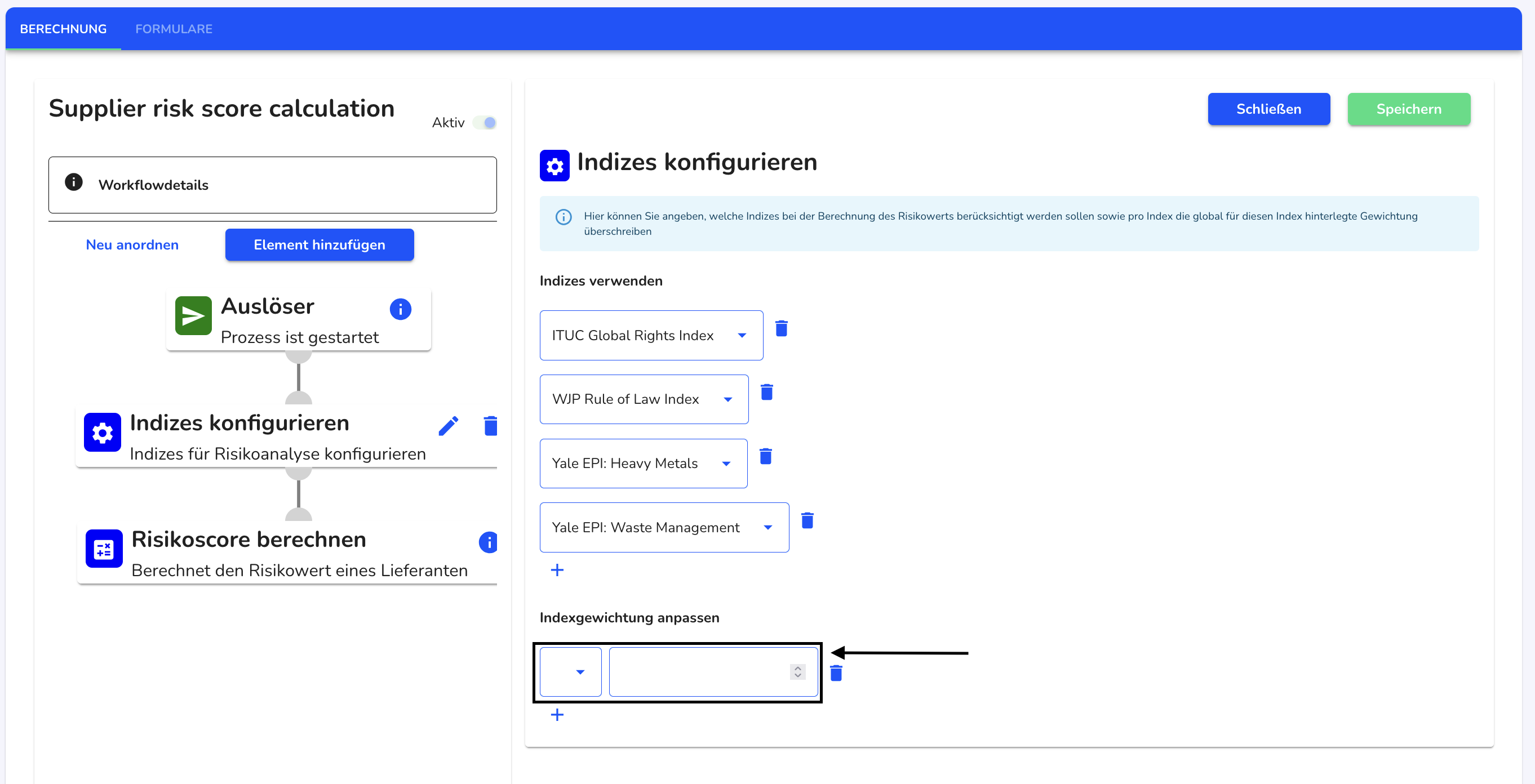This screenshot has height=784, width=1535.
Task: Click the green Auslöser trigger icon
Action: pyautogui.click(x=193, y=316)
